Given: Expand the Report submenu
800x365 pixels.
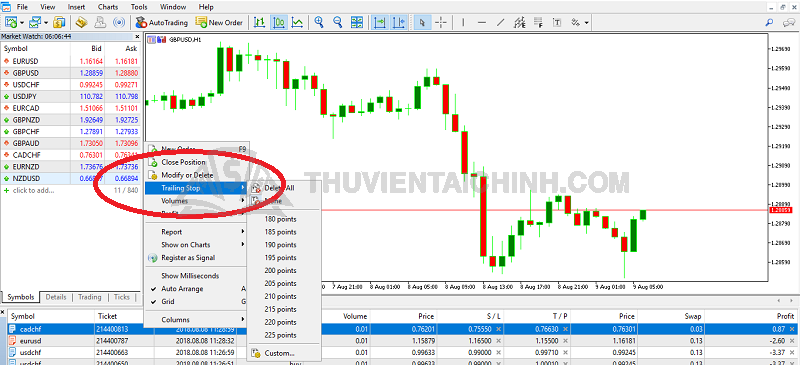Looking at the screenshot, I should coord(196,232).
